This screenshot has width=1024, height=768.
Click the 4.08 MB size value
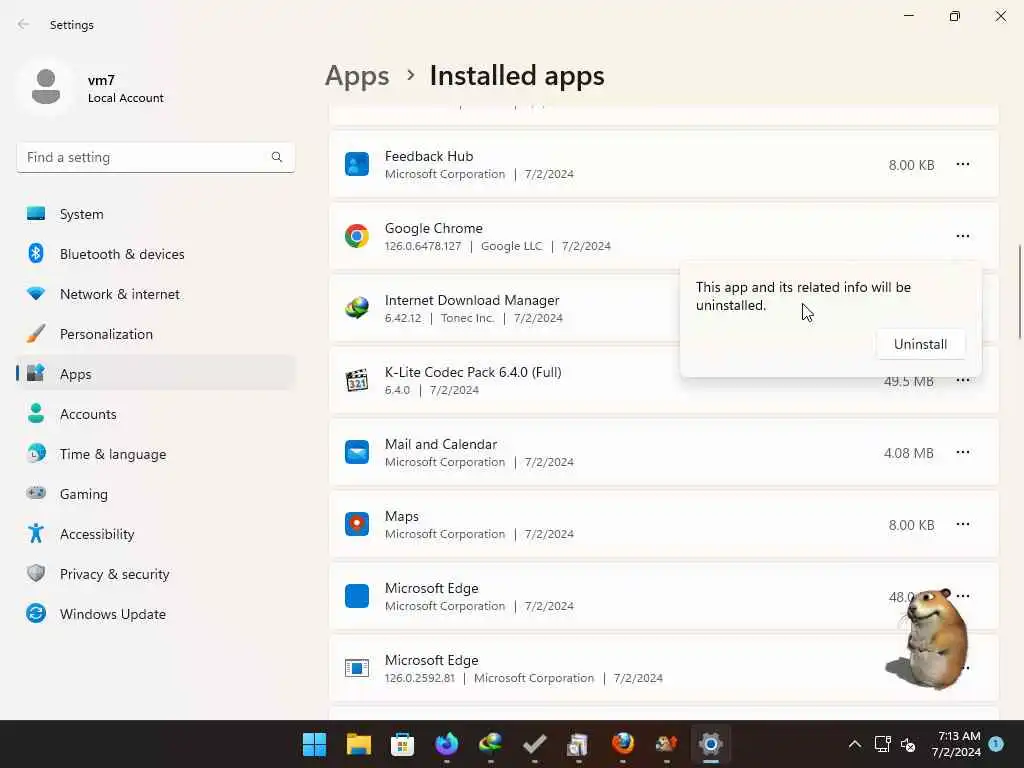[908, 453]
